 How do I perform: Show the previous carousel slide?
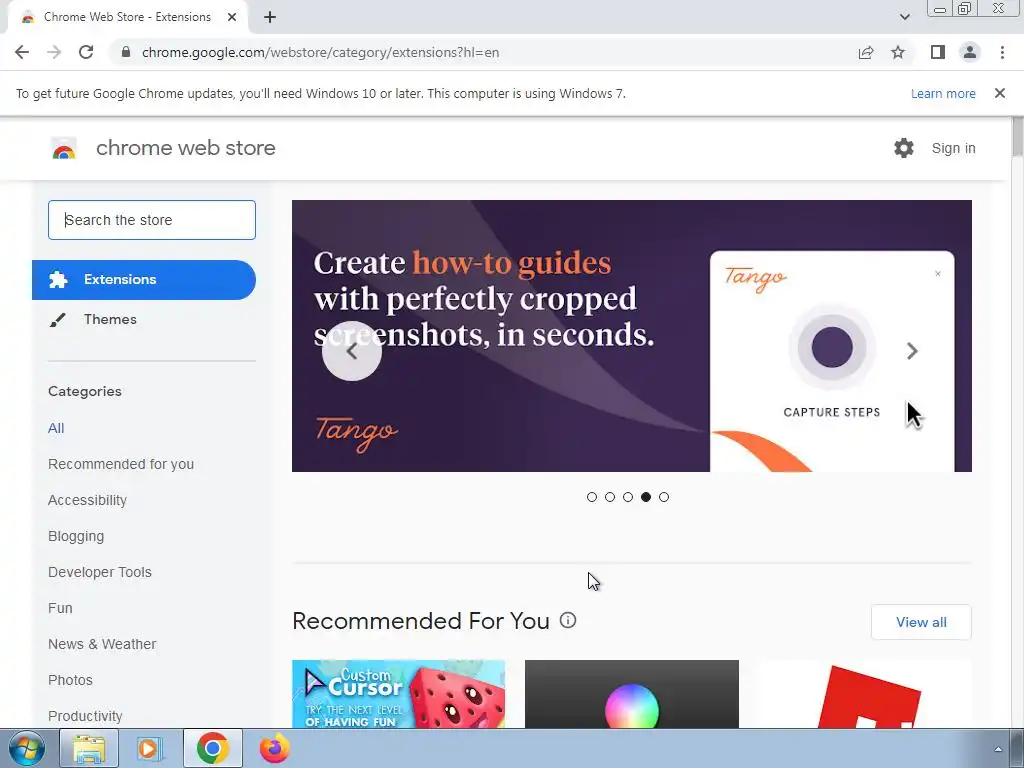[x=352, y=351]
